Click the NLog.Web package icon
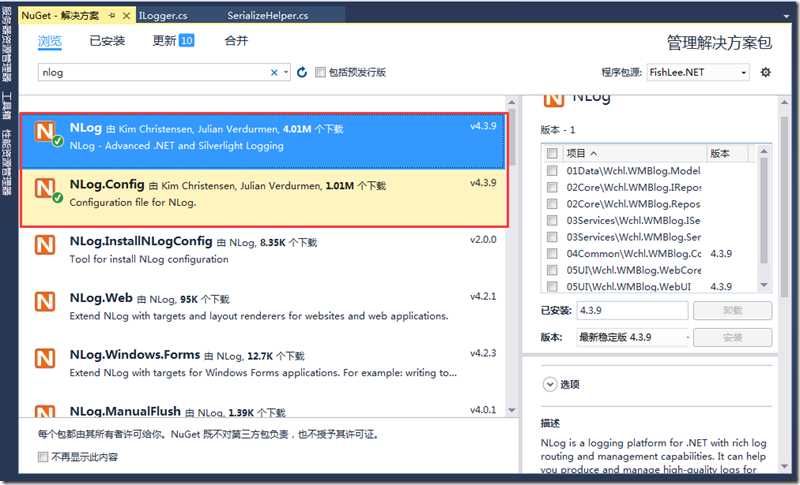This screenshot has width=800, height=485. tap(45, 301)
